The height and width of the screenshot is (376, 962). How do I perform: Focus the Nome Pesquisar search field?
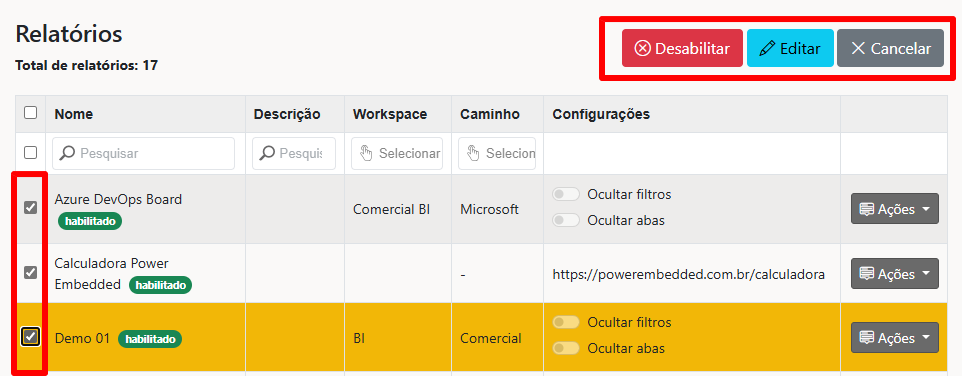(x=144, y=153)
